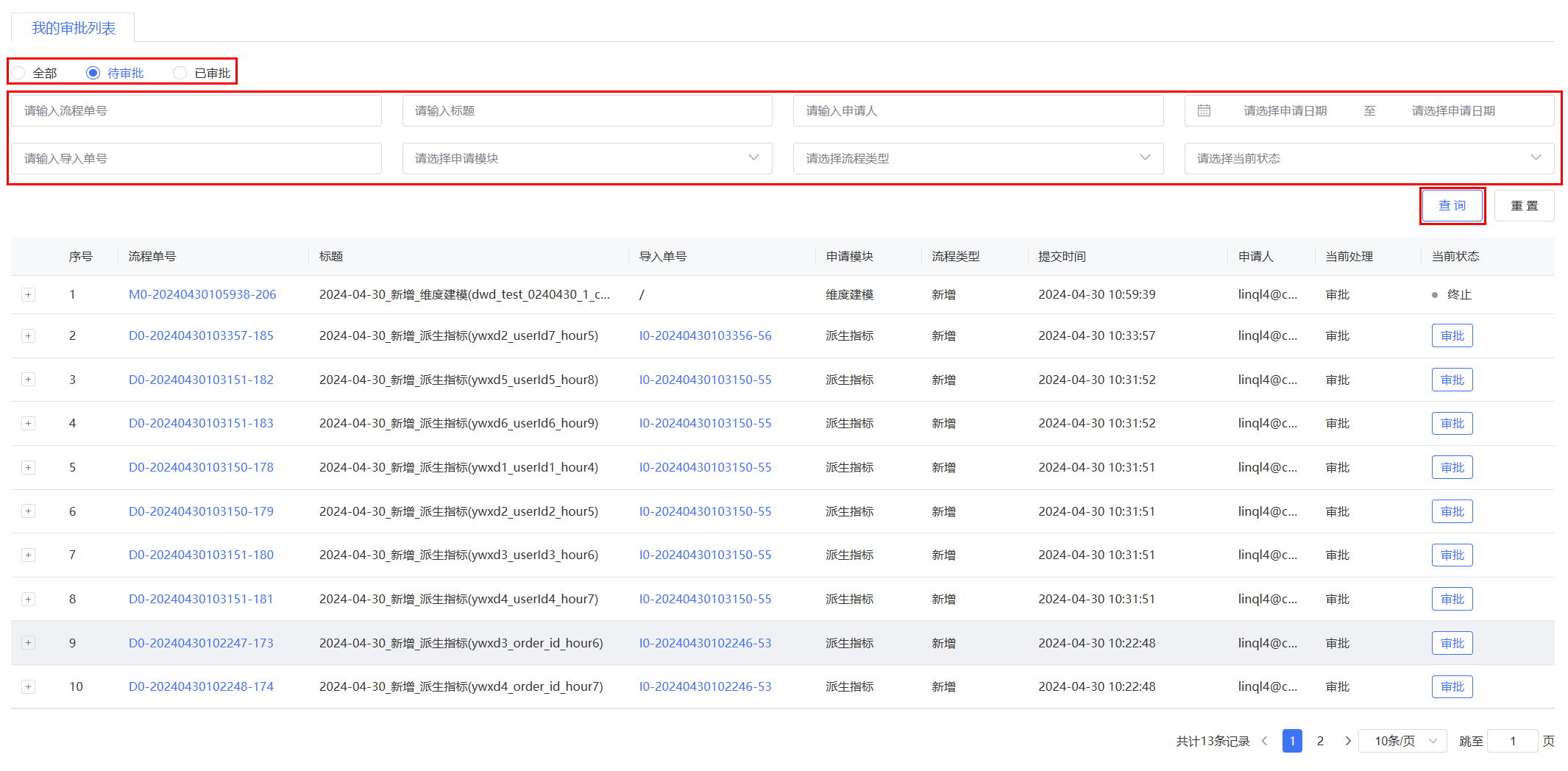Click the start 请选择申请日期 field

tap(1285, 111)
